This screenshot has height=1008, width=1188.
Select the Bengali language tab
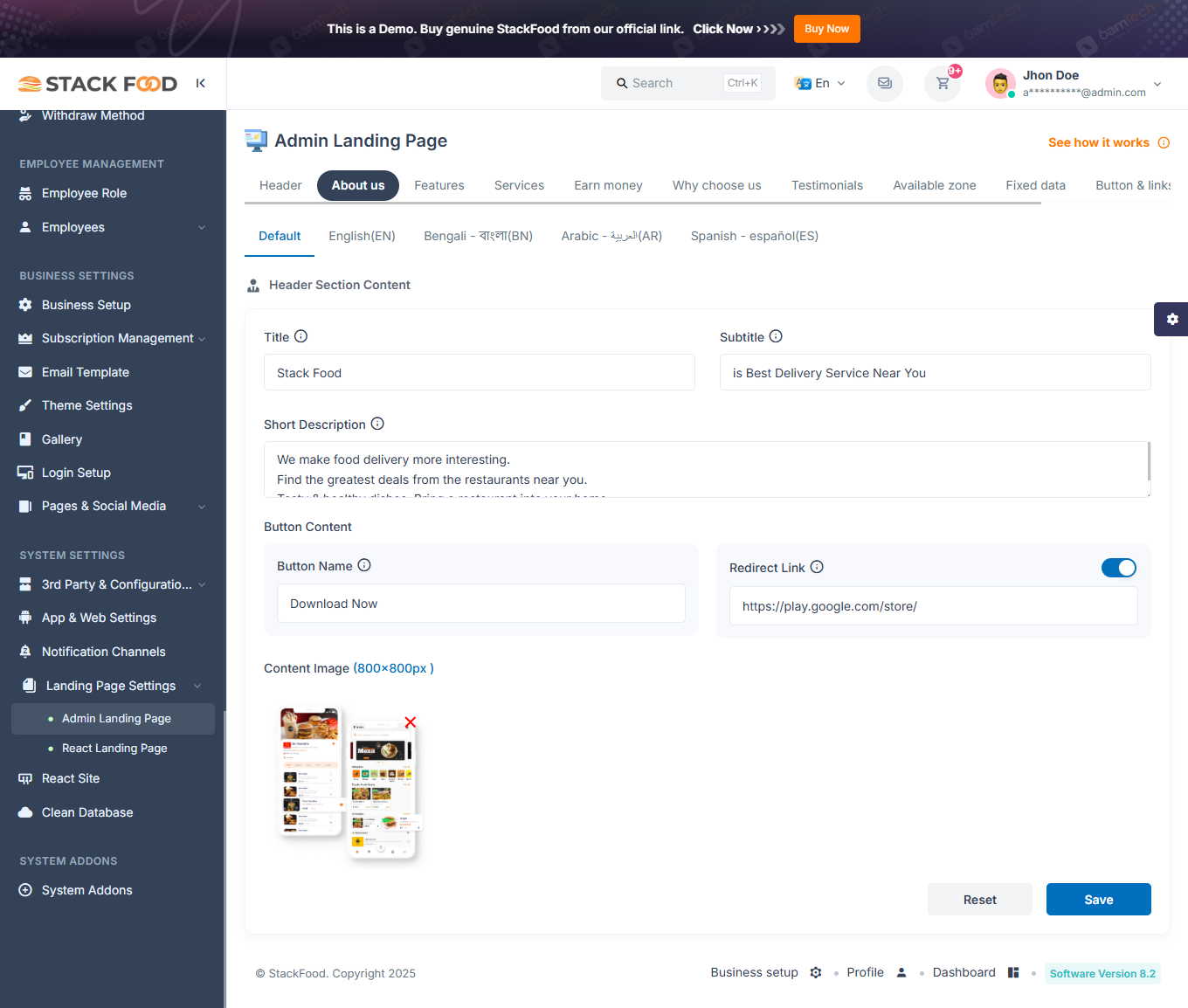pos(478,236)
